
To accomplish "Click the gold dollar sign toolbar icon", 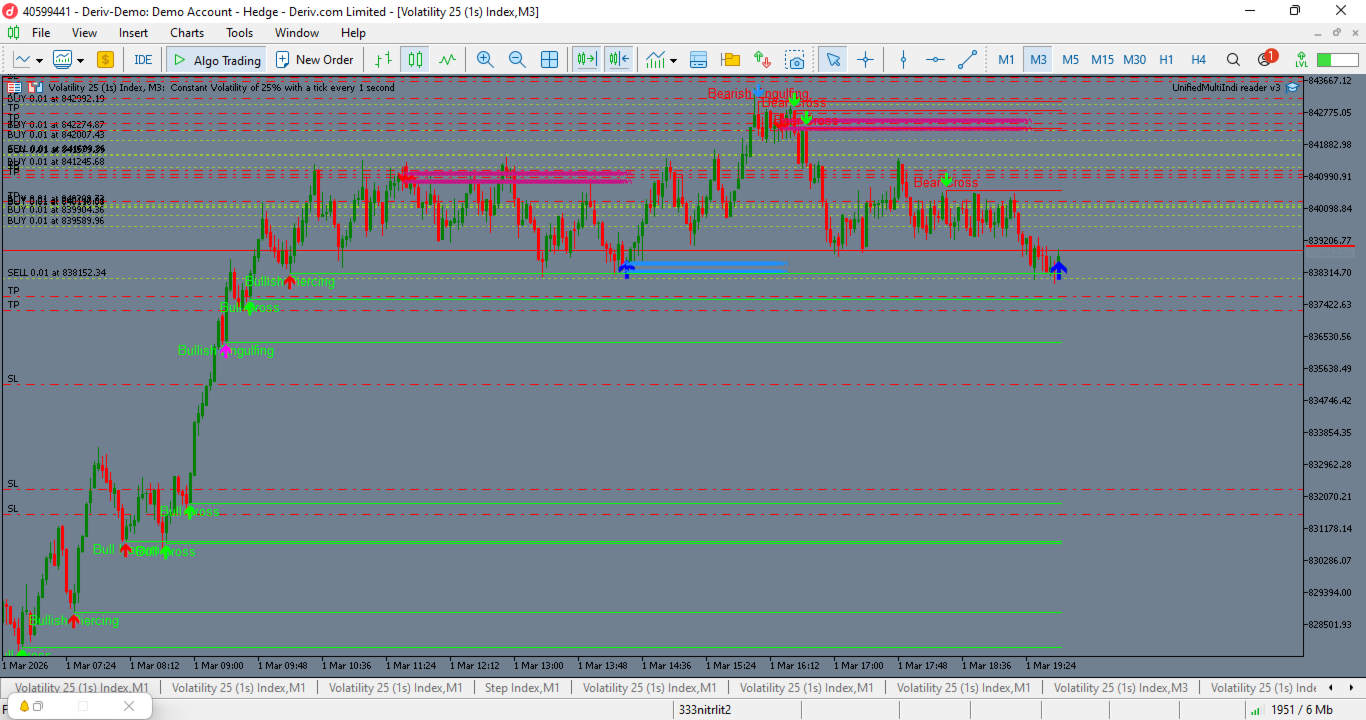I will click(105, 60).
